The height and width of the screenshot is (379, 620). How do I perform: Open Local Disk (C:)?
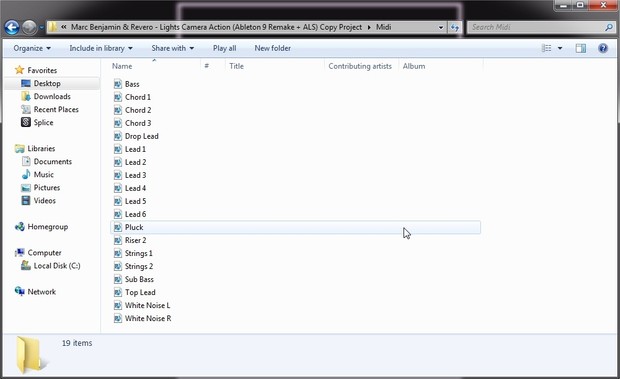click(x=57, y=266)
